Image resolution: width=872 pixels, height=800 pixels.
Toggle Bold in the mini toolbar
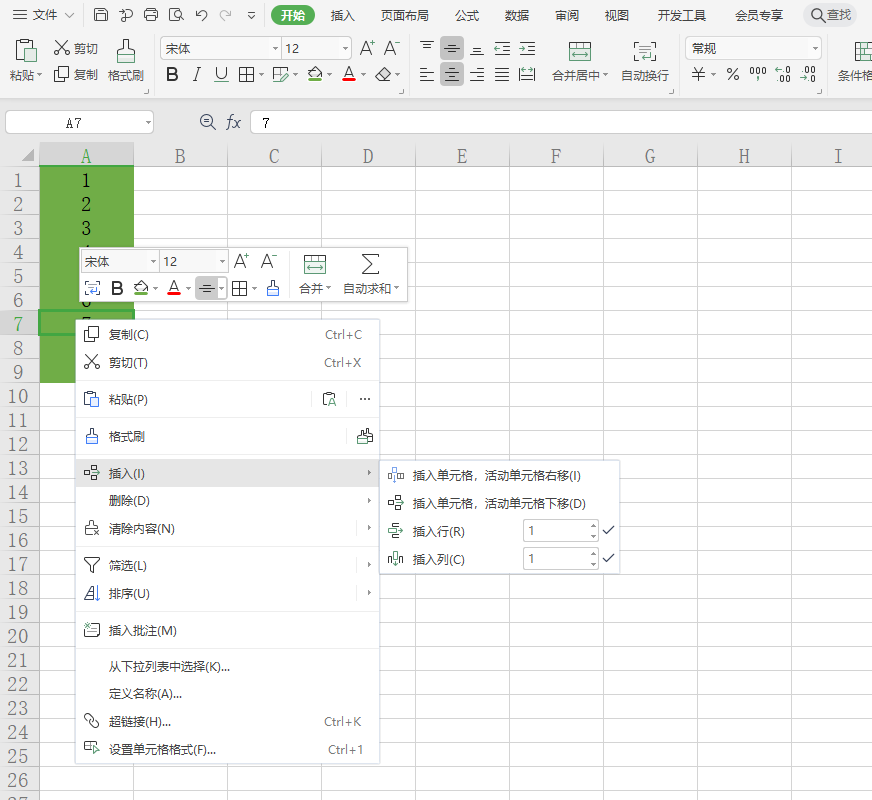[117, 288]
